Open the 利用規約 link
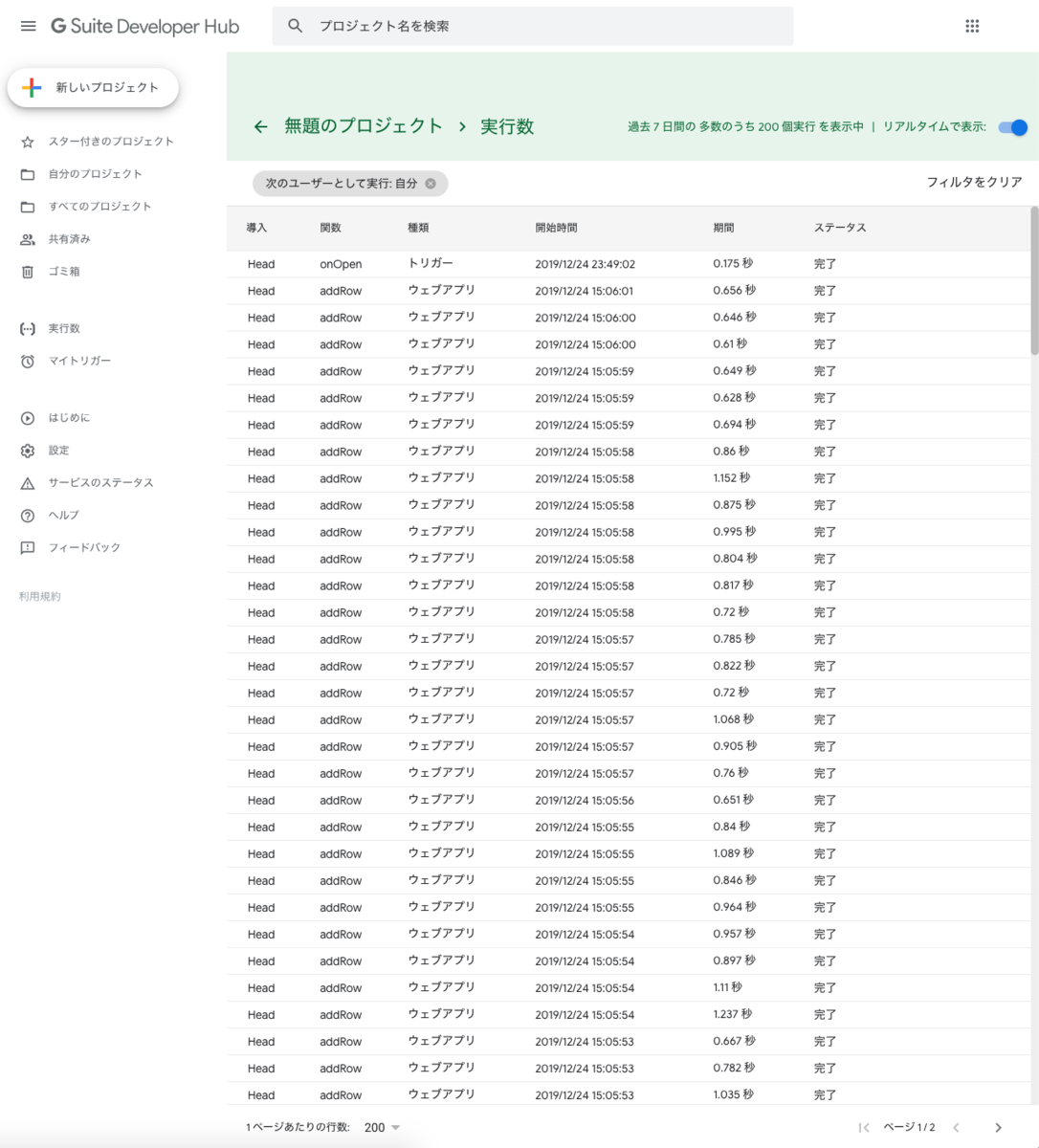This screenshot has height=1148, width=1039. (40, 596)
